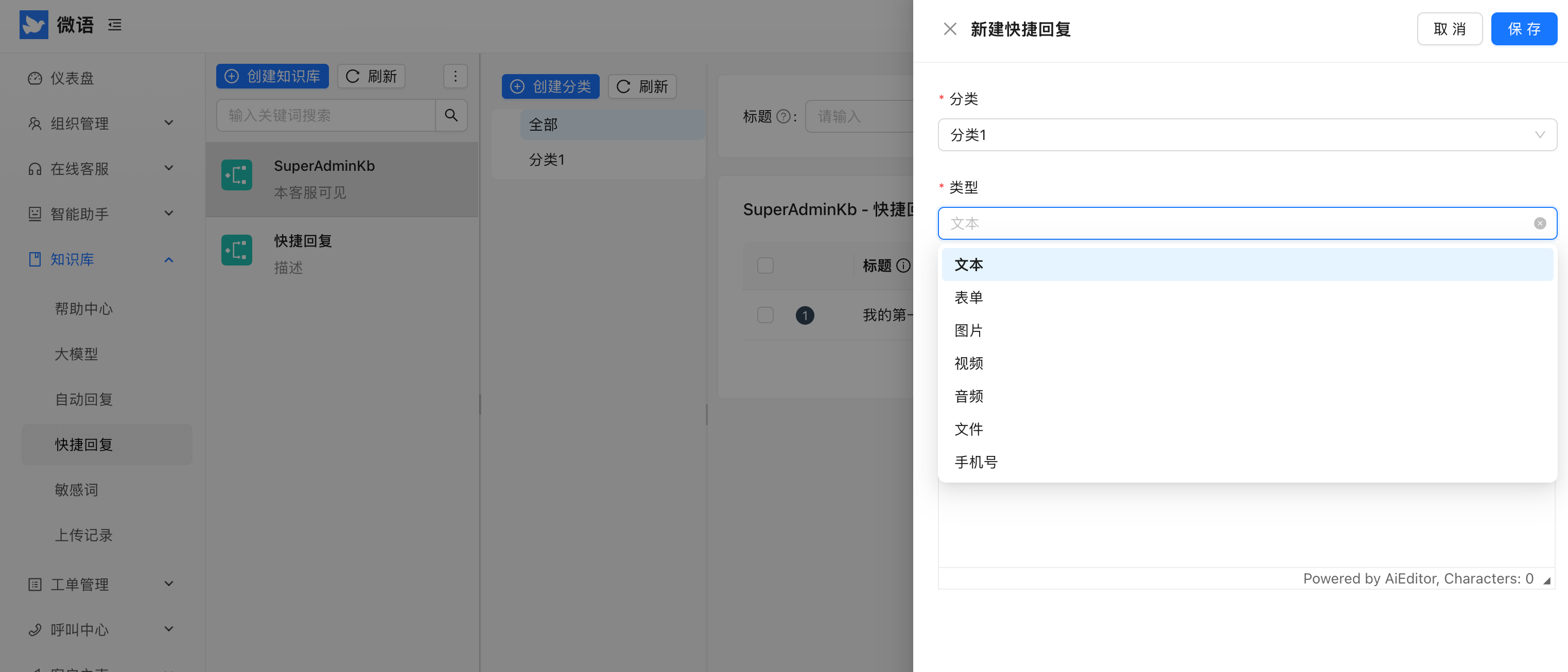Close the 新建快捷回复 drawer with X icon
Viewport: 1568px width, 672px height.
pyautogui.click(x=950, y=29)
